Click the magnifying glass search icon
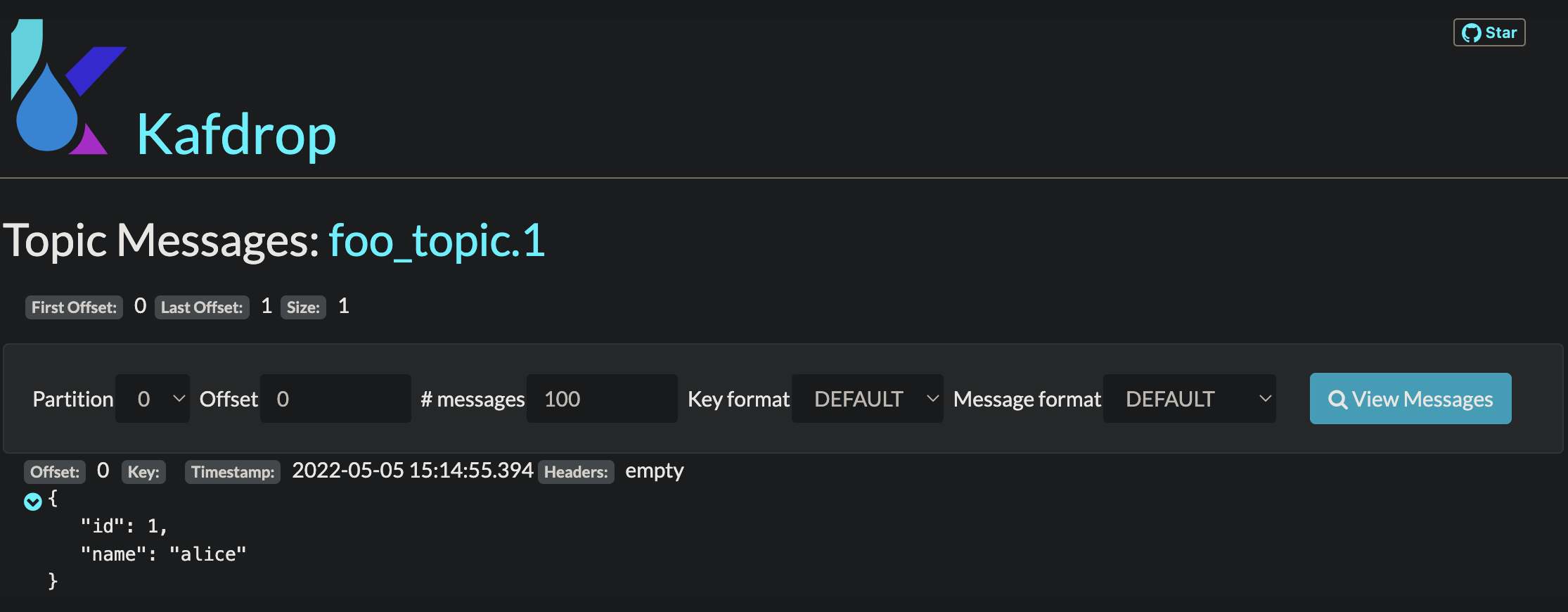1568x612 pixels. pyautogui.click(x=1337, y=400)
